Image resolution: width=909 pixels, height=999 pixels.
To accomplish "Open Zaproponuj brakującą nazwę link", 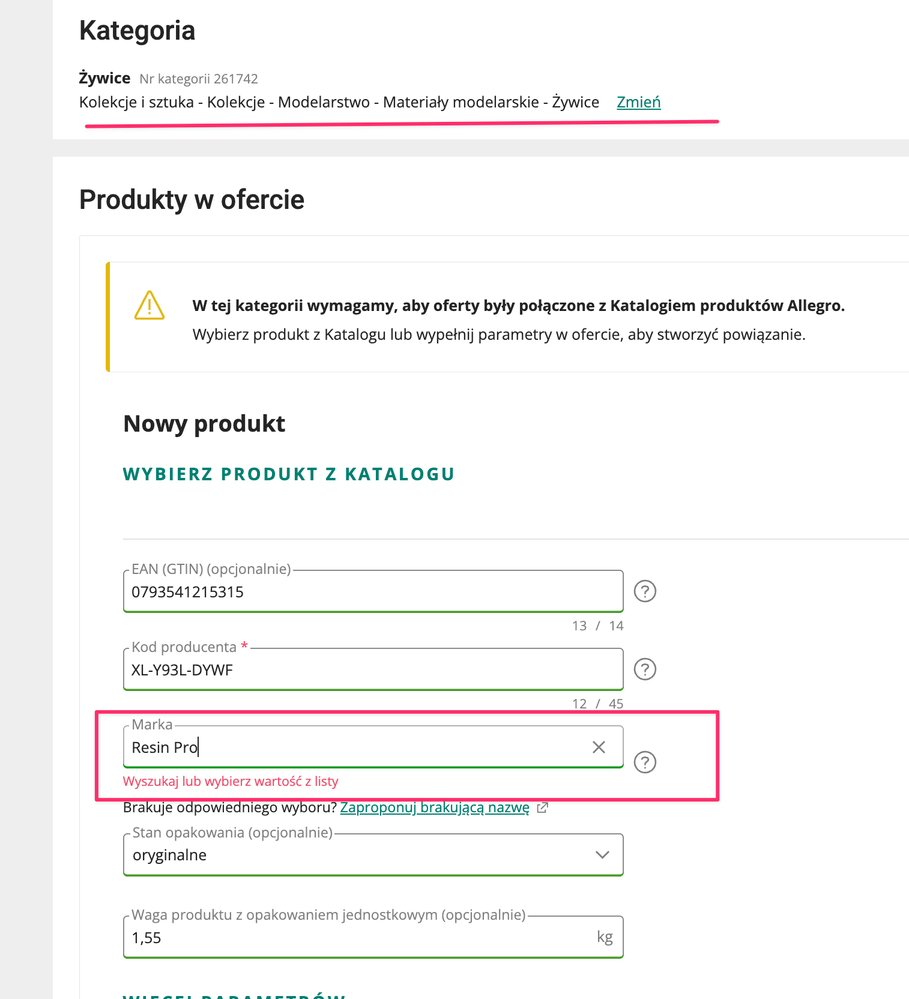I will coord(434,808).
